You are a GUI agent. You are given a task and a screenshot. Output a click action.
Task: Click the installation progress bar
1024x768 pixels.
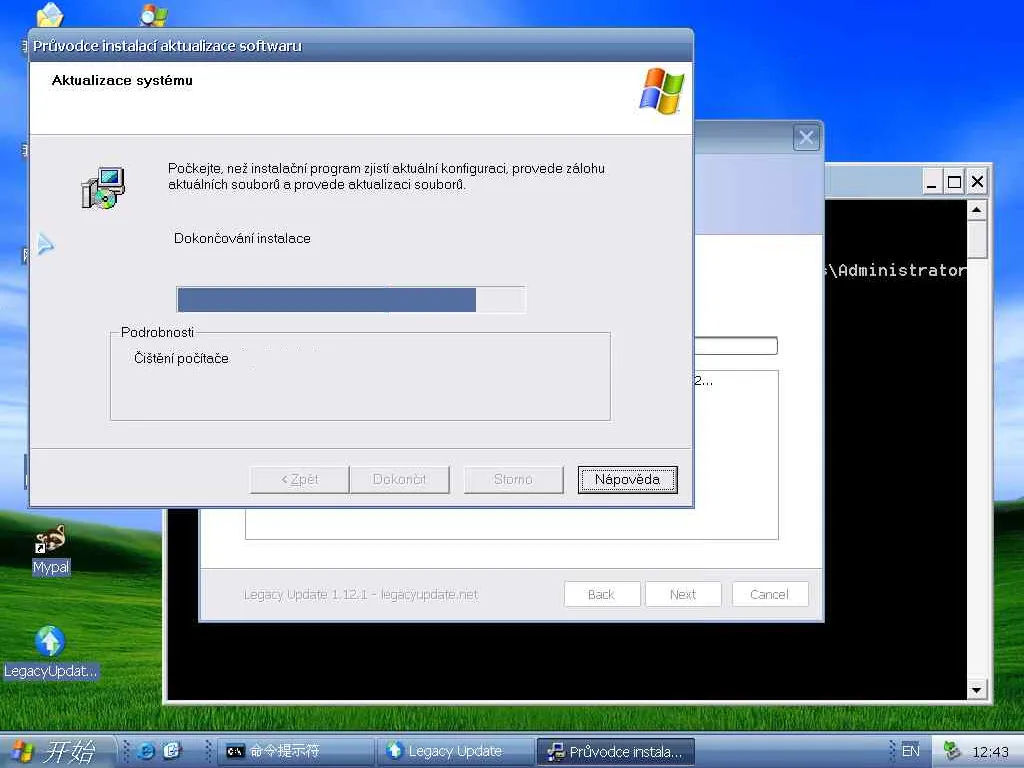click(x=351, y=300)
